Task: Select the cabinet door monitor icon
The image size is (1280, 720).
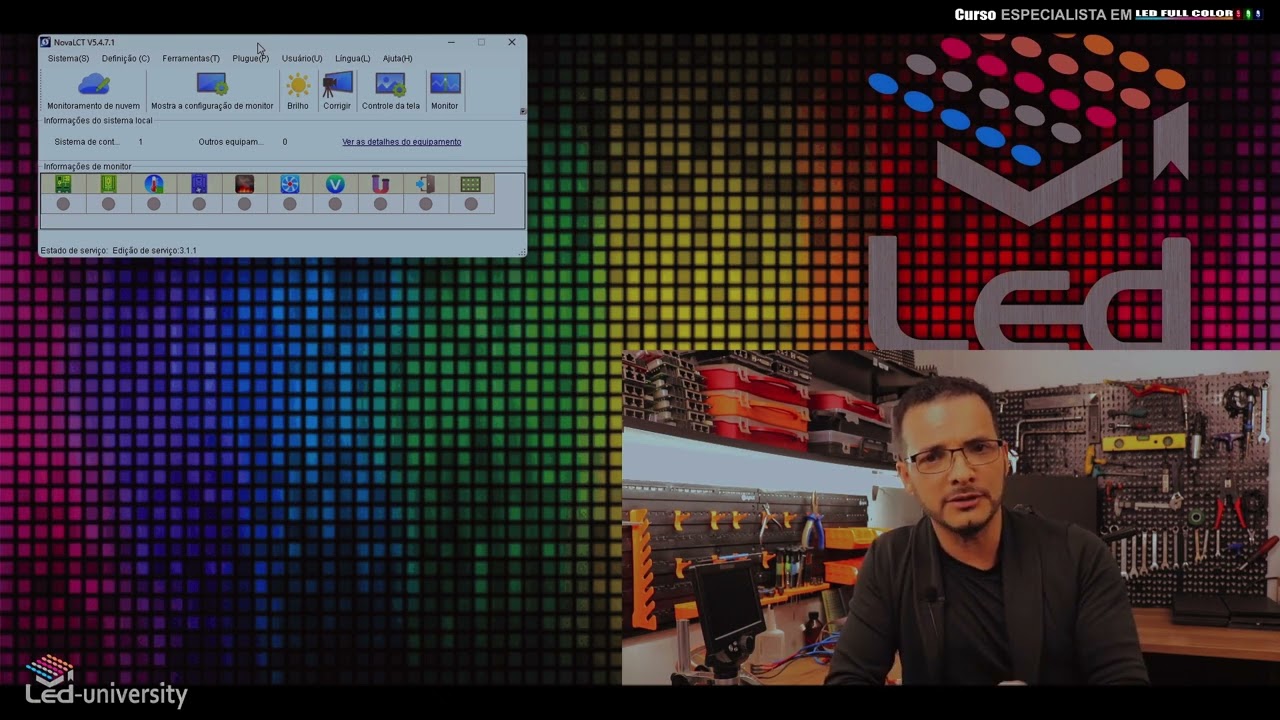Action: coord(425,184)
